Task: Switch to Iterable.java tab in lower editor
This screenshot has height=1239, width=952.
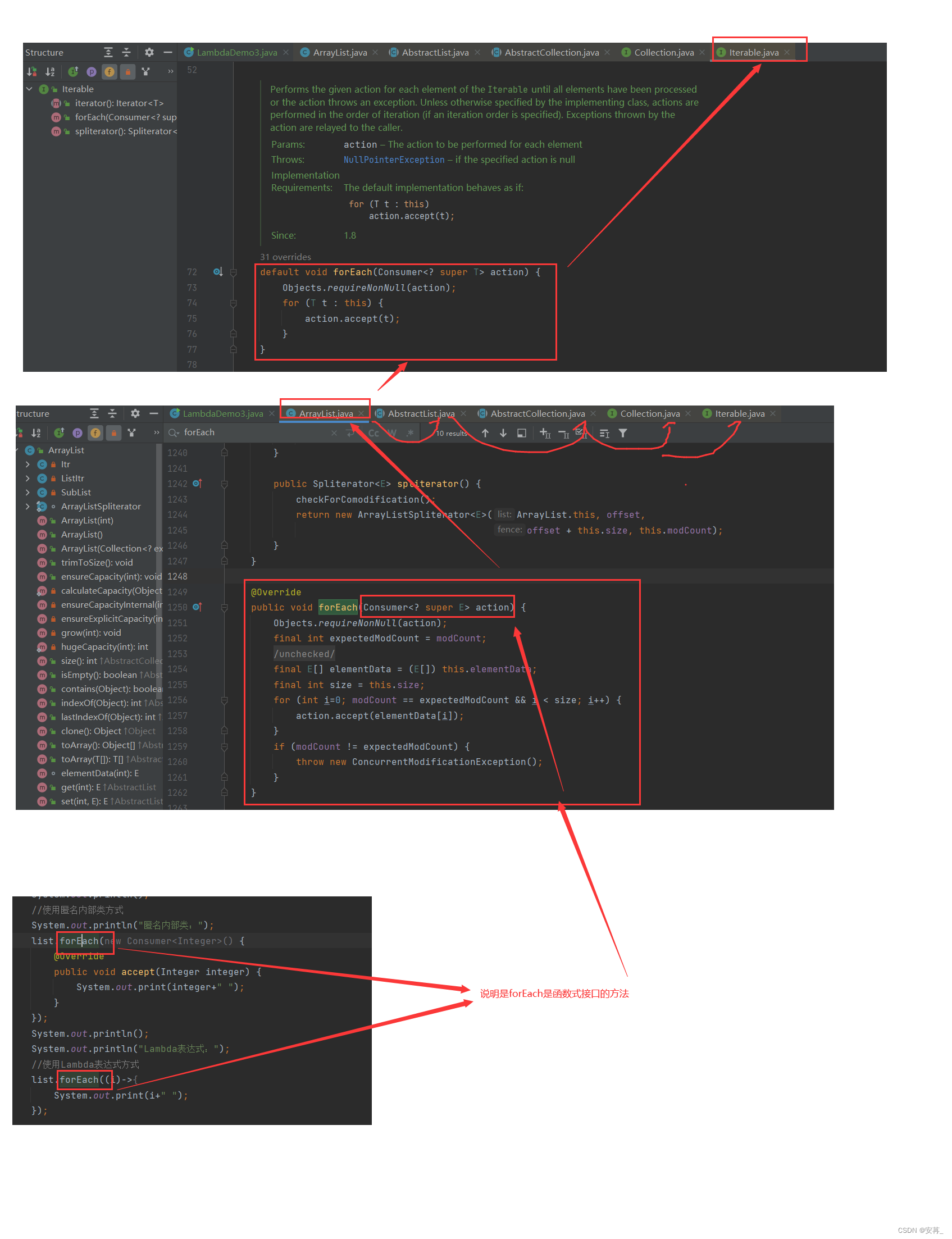Action: pos(739,413)
